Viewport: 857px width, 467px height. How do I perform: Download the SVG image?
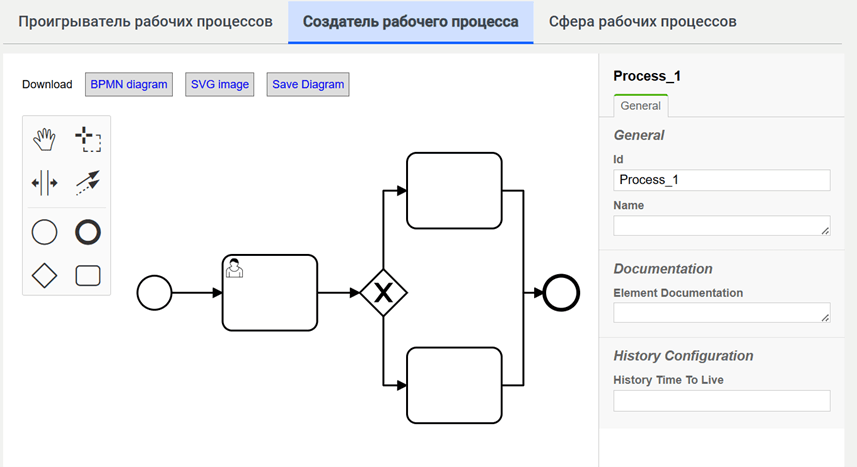point(220,84)
